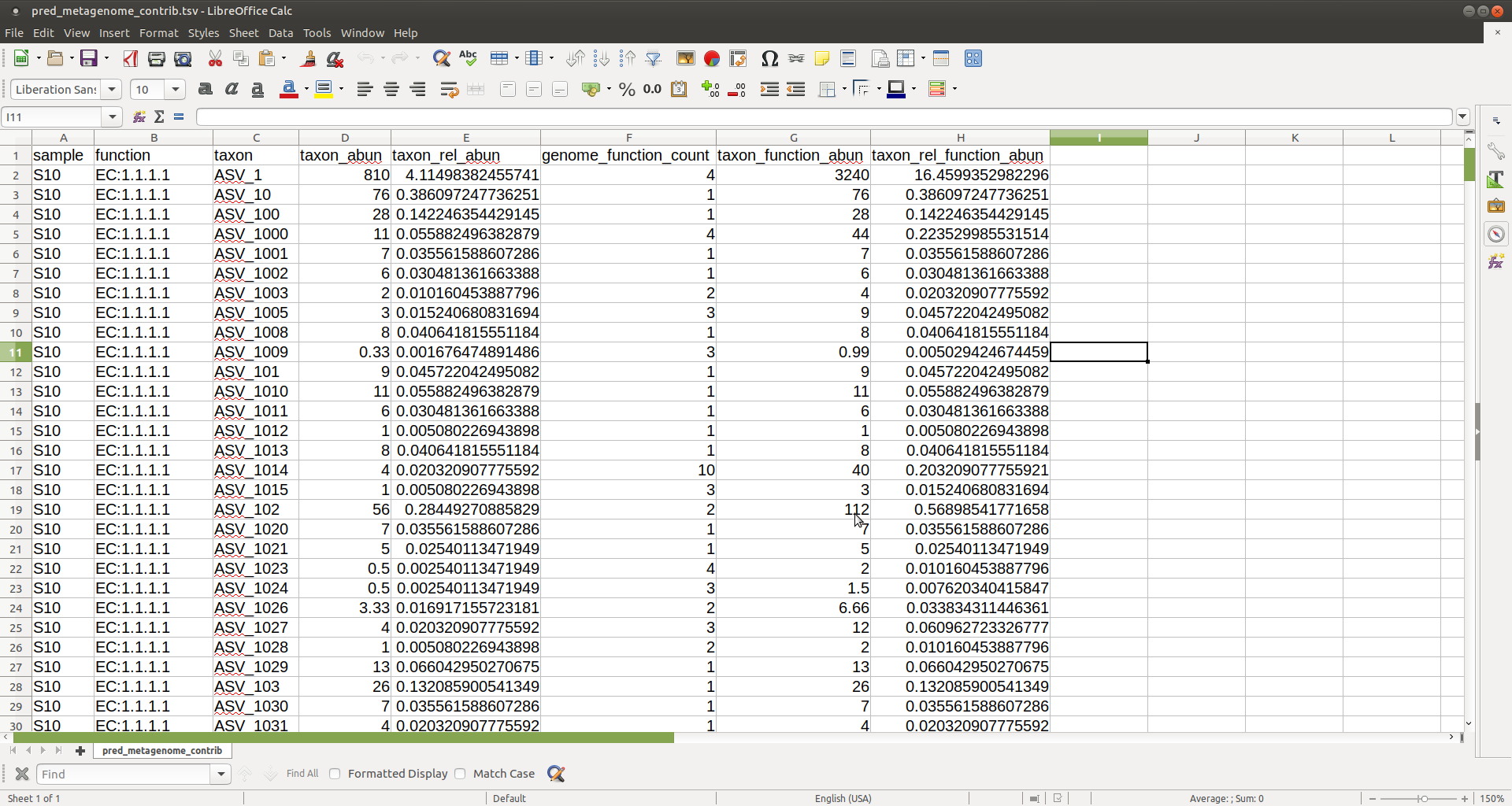Screen dimensions: 1512x806
Task: Open the Data menu
Action: pos(280,33)
